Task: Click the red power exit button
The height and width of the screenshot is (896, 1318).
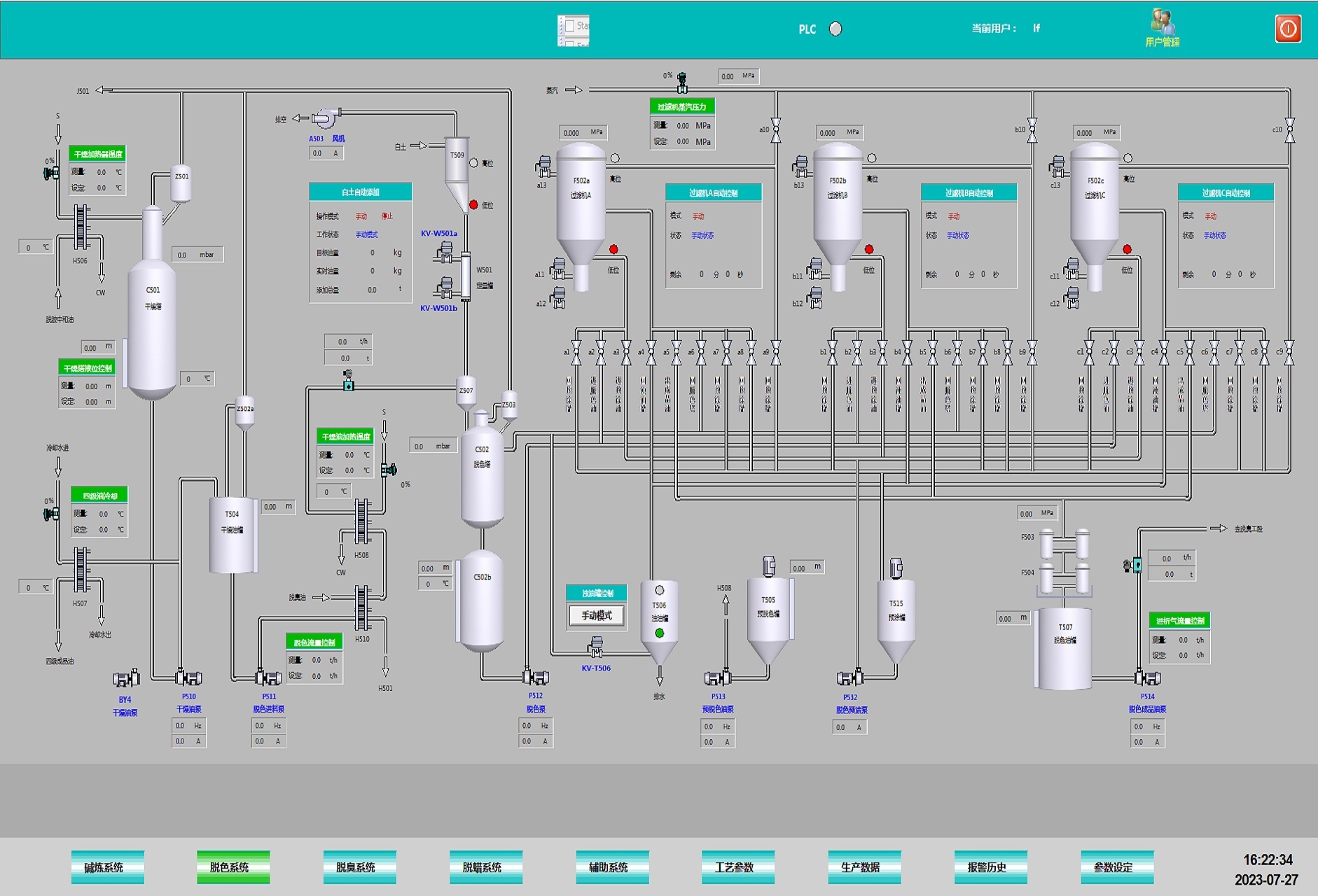Action: click(1288, 29)
